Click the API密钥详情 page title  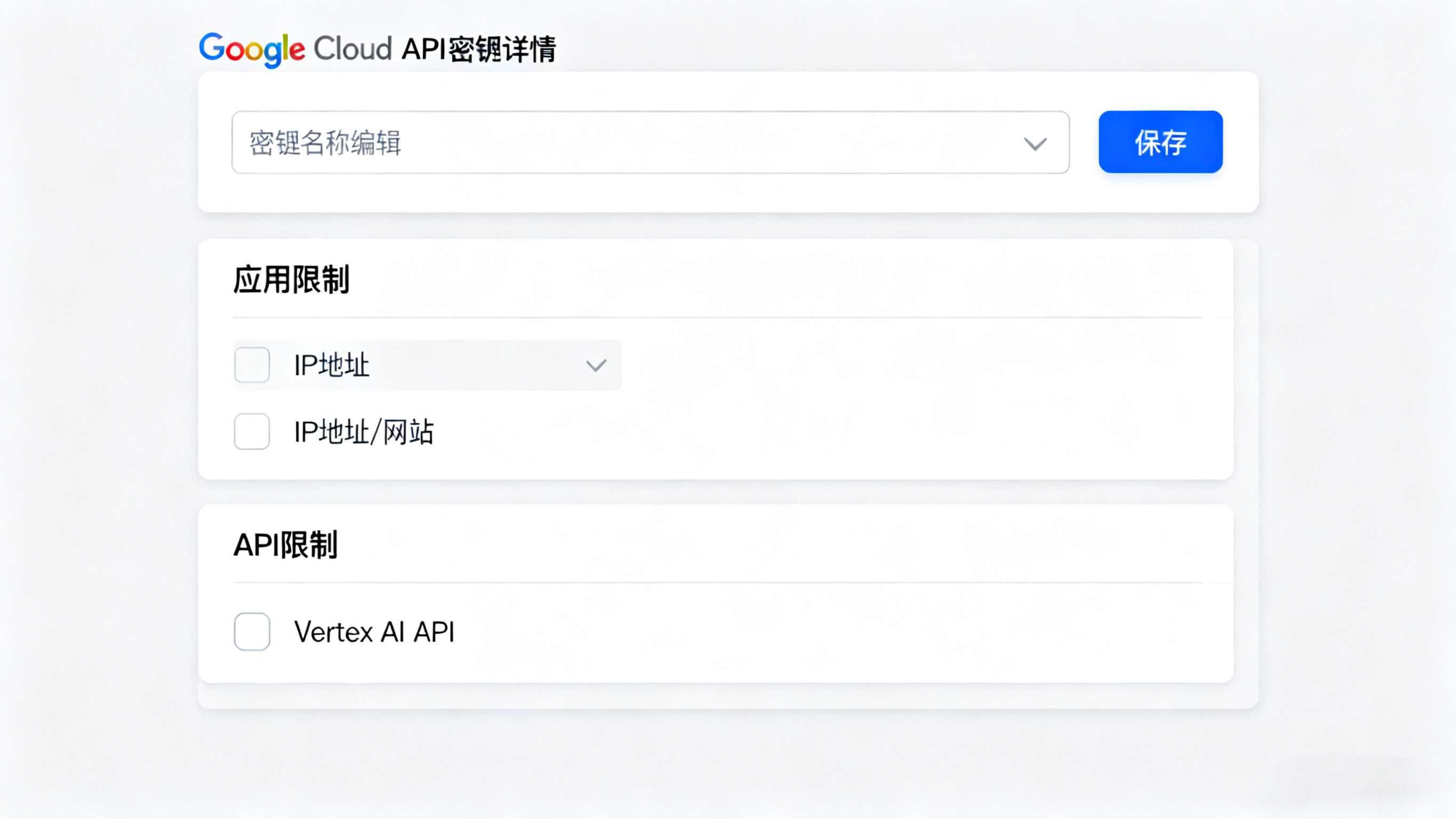tap(479, 49)
